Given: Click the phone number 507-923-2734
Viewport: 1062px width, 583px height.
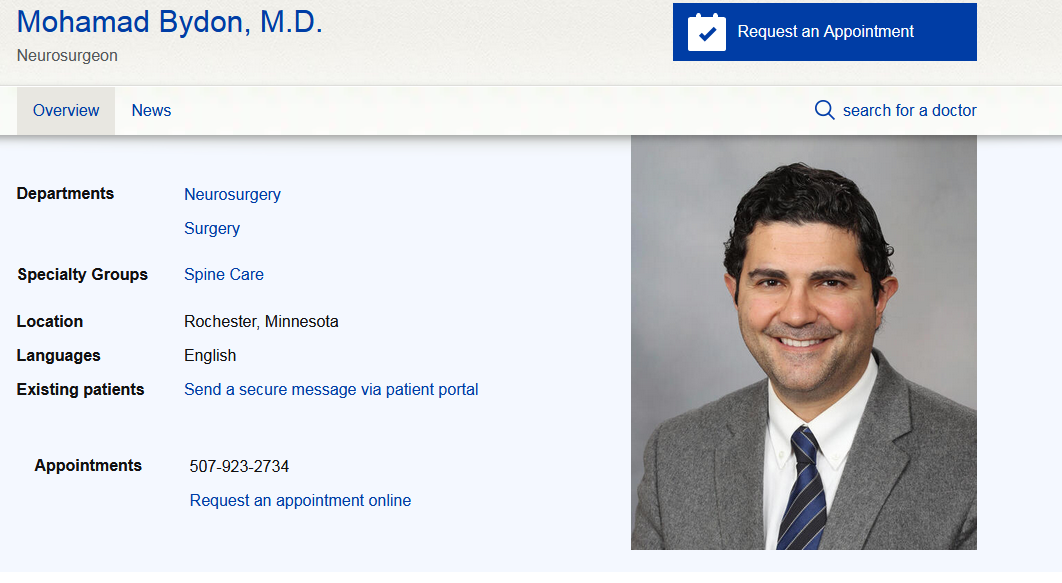Looking at the screenshot, I should click(x=239, y=467).
